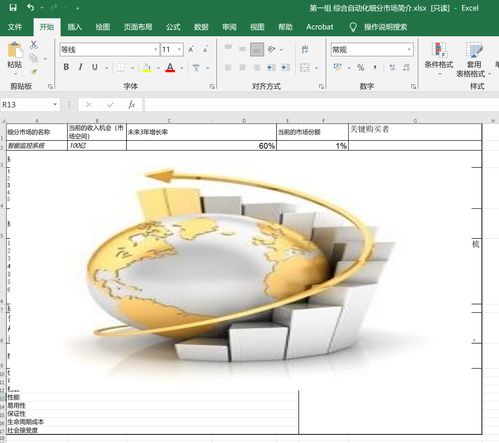
Task: Click the red font color button
Action: point(170,68)
